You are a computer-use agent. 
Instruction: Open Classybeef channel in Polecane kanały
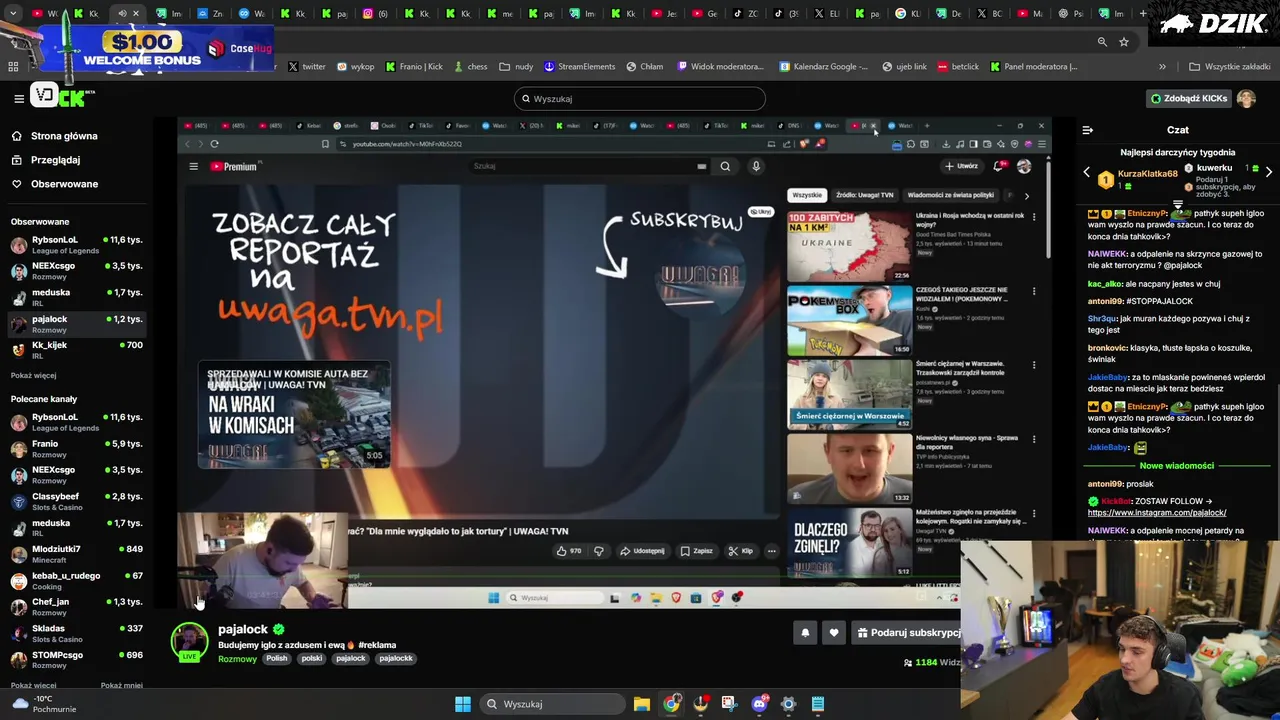(x=75, y=501)
